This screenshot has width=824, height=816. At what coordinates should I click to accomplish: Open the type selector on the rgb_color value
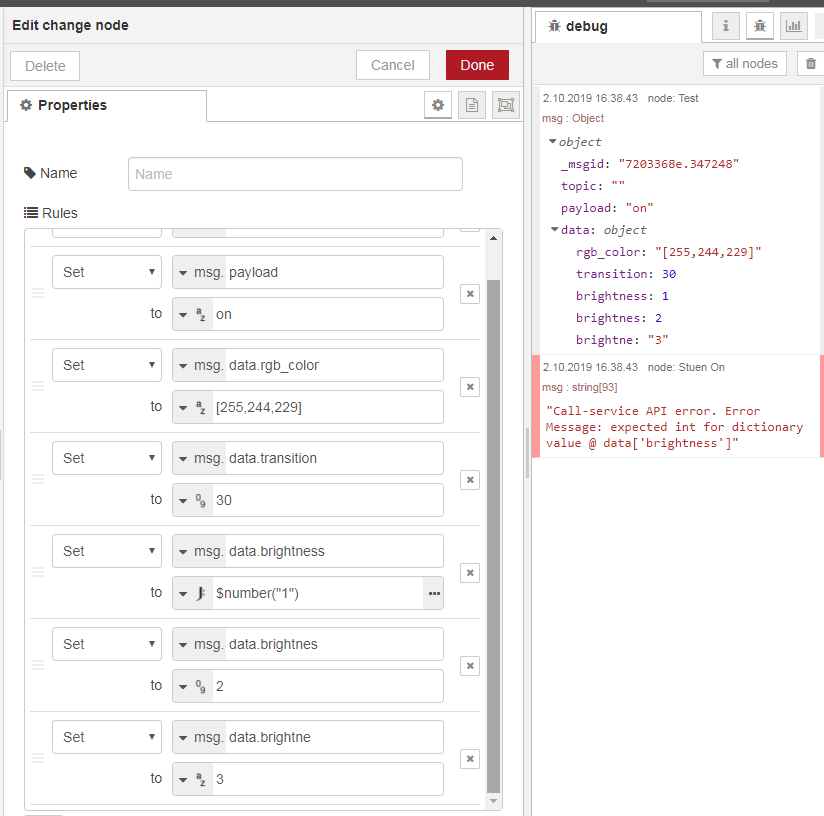click(186, 407)
